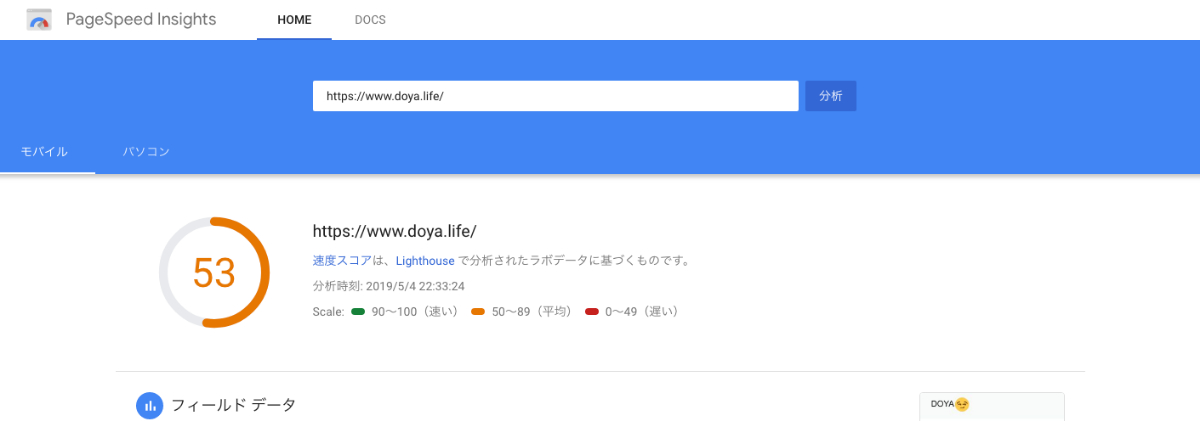The height and width of the screenshot is (421, 1200).
Task: Open the 速度スコア link
Action: click(342, 261)
